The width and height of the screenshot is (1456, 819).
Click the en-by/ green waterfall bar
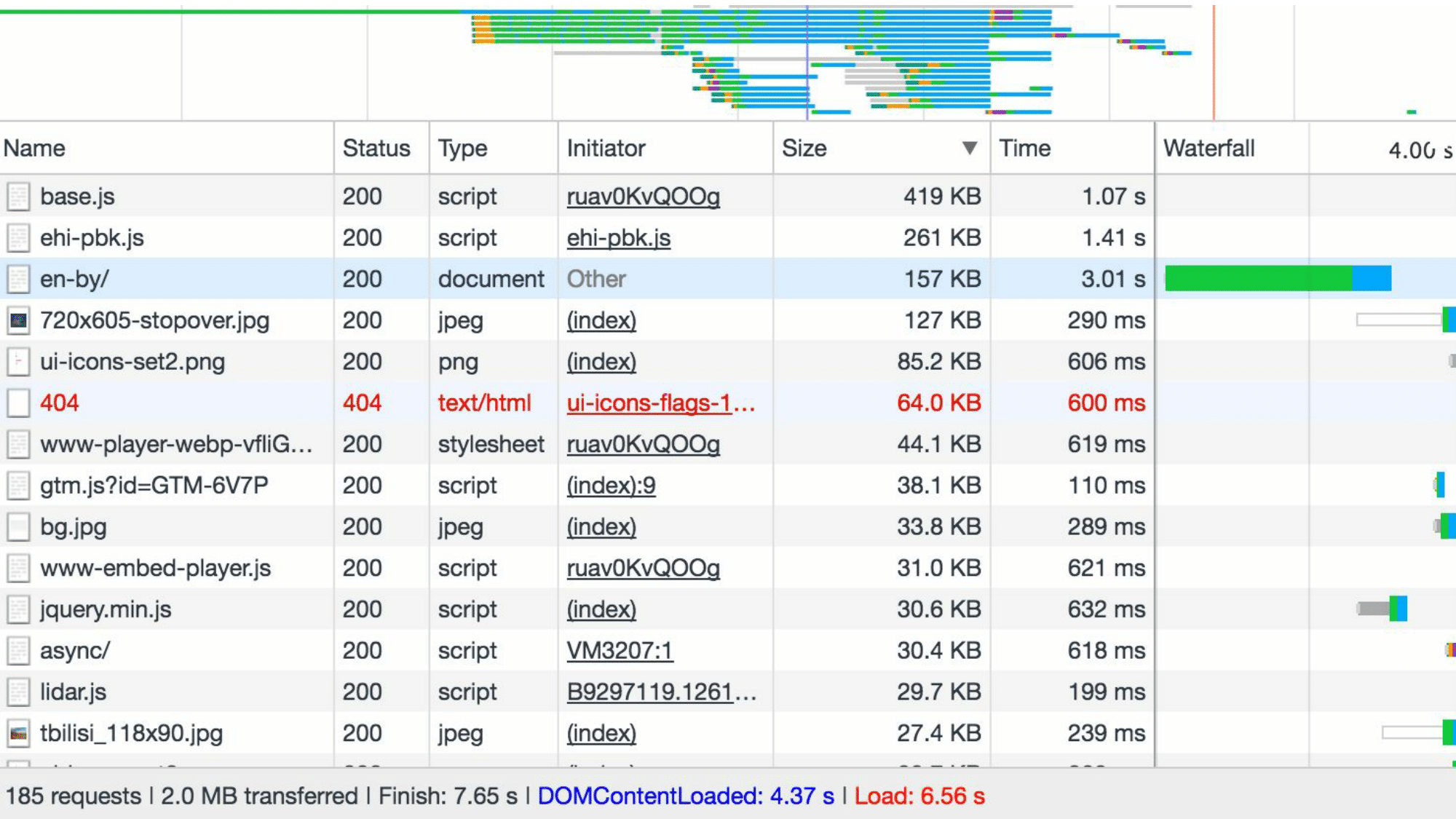click(1258, 279)
